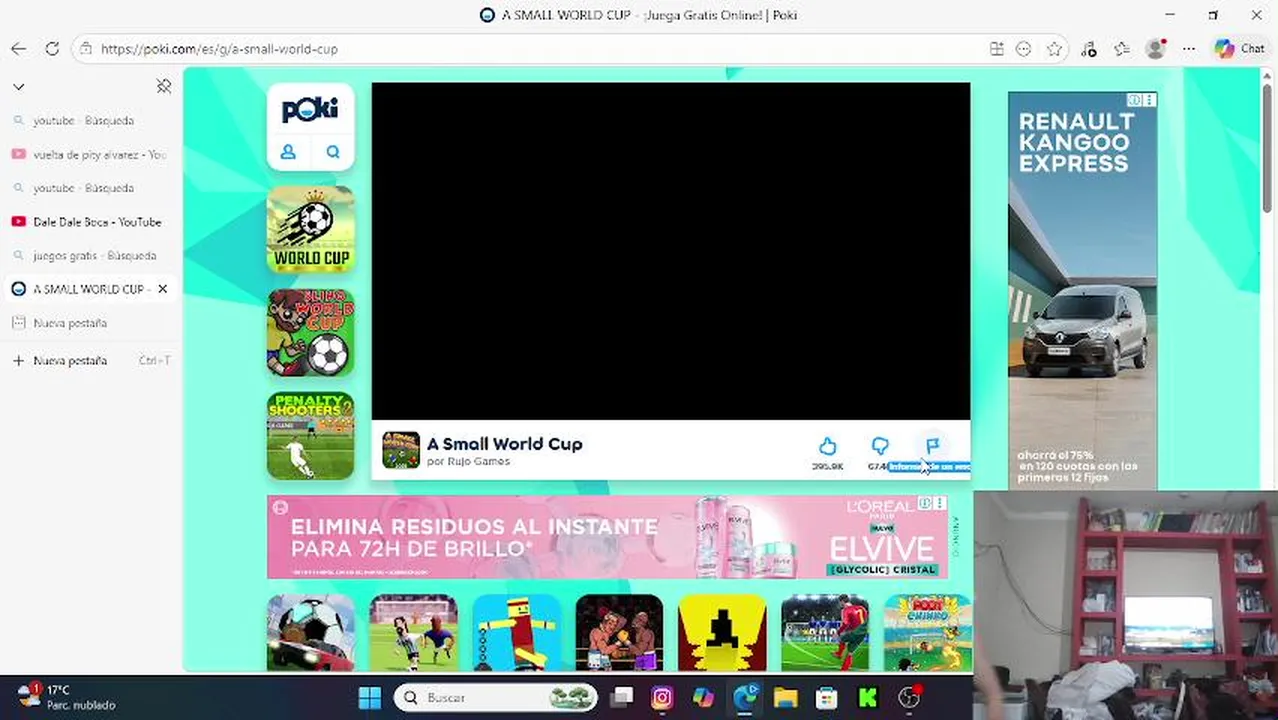Open Microsoft Store from the taskbar
The image size is (1278, 720).
pyautogui.click(x=826, y=697)
